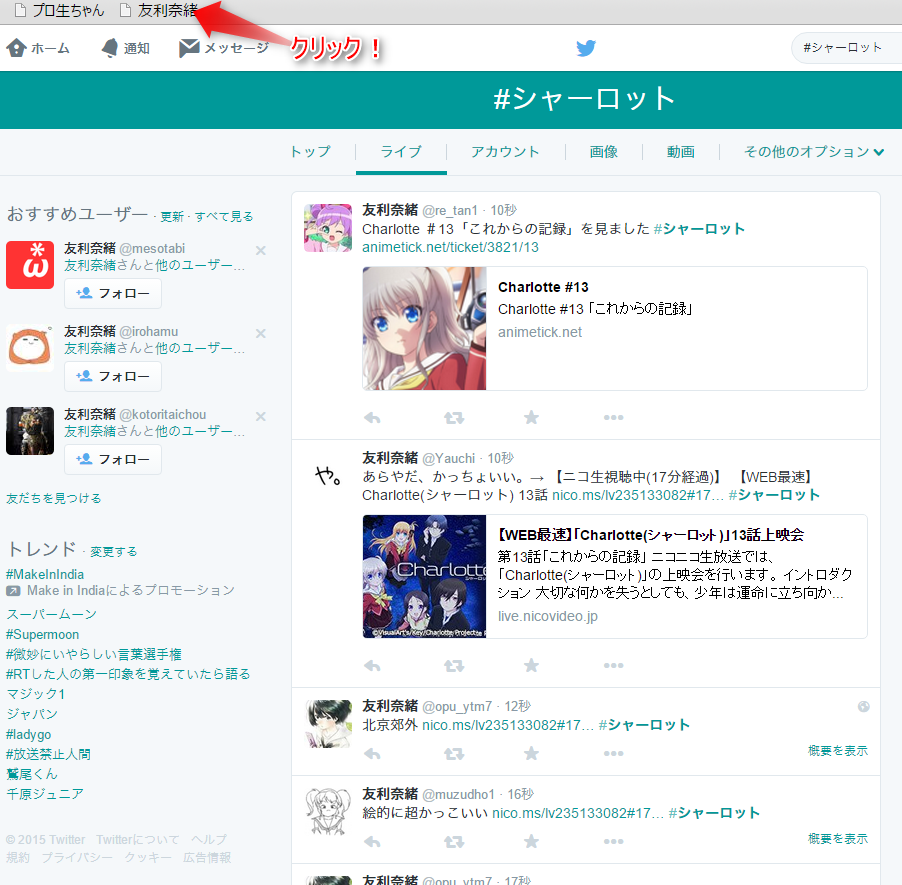The height and width of the screenshot is (885, 902).
Task: Open the #ladygo trend
Action: tap(28, 735)
